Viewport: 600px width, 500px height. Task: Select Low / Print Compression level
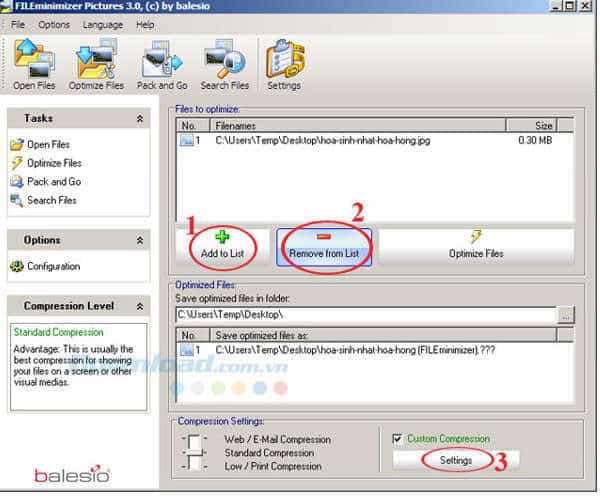[x=273, y=467]
